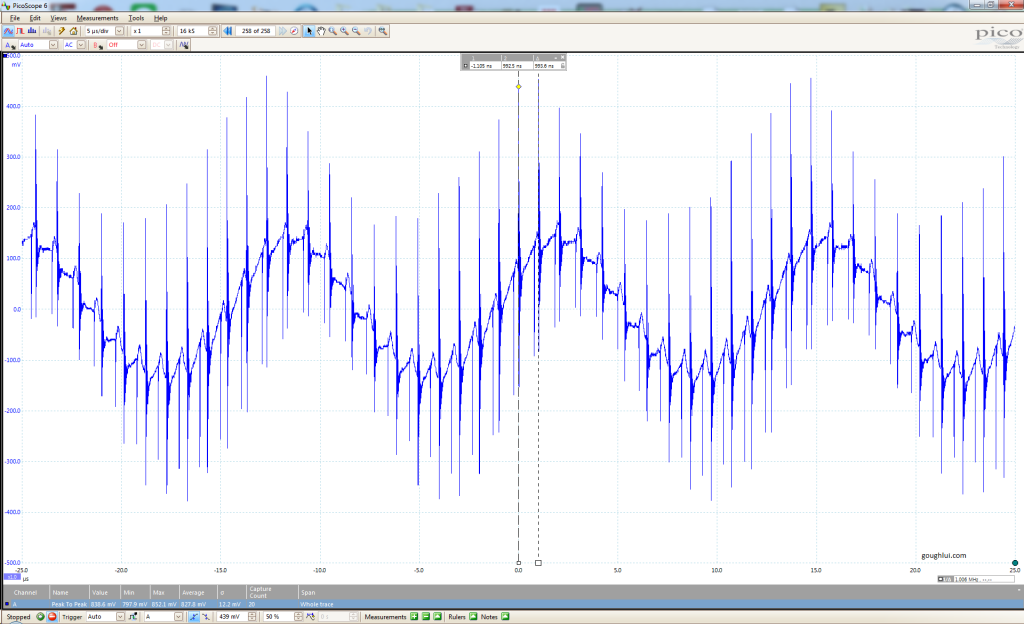
Task: Open the Edit menu
Action: click(x=35, y=18)
